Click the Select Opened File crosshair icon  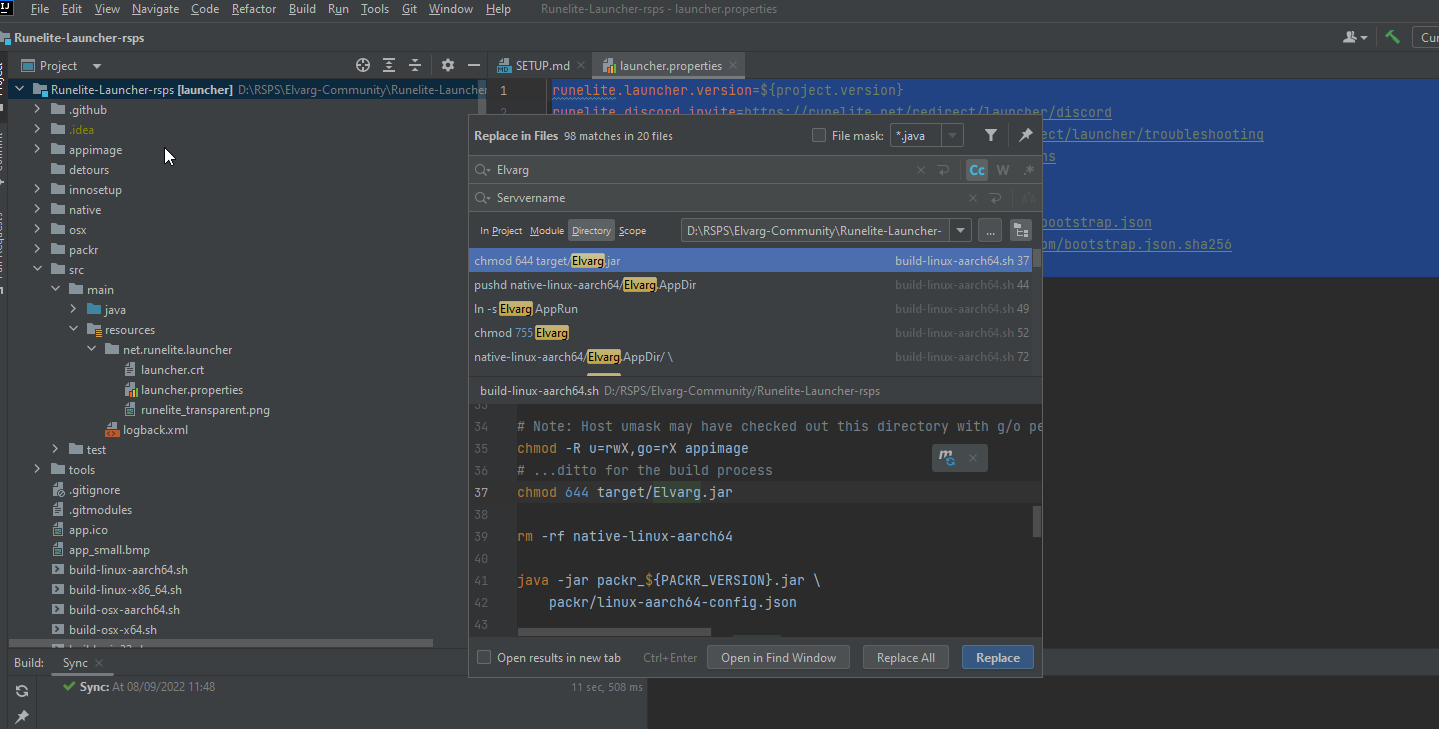coord(363,65)
